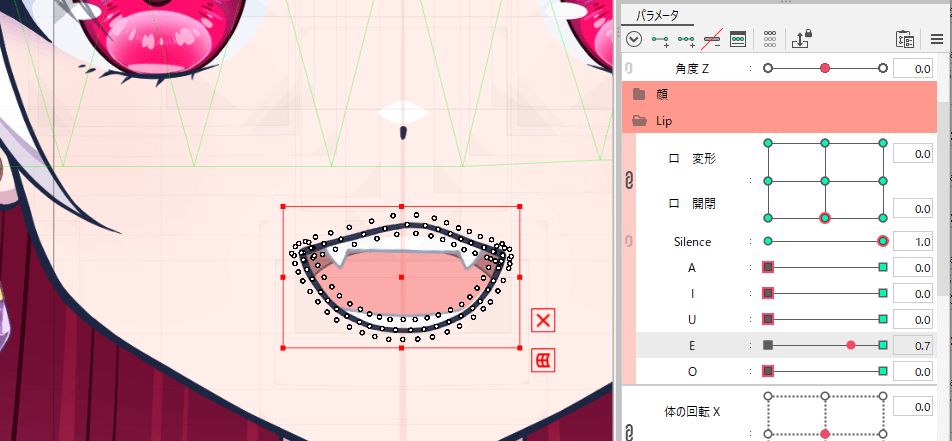The width and height of the screenshot is (952, 441).
Task: Expand the 顔 parameter folder
Action: (637, 95)
